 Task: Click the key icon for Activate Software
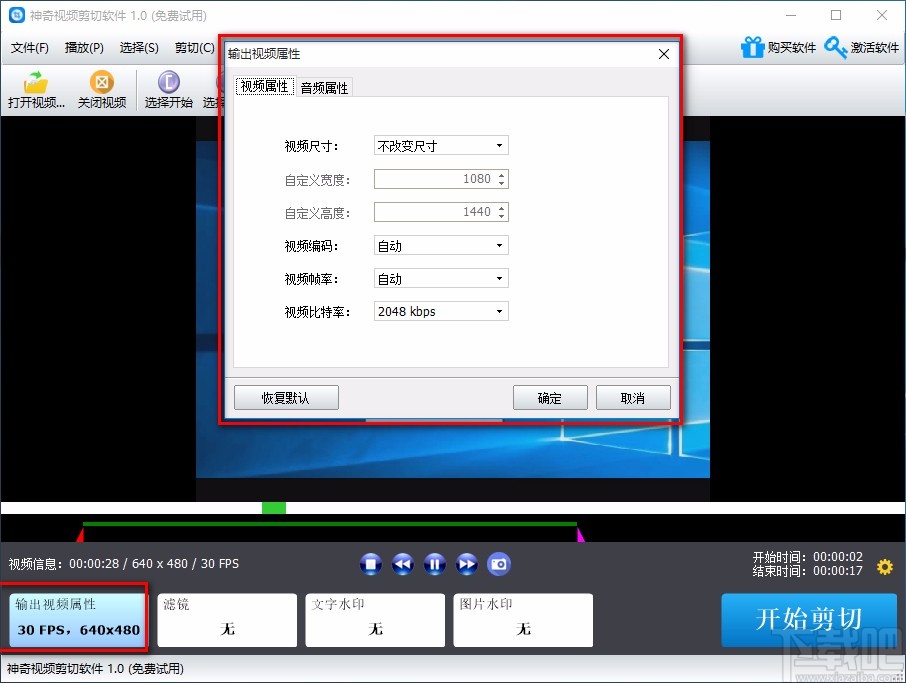click(x=836, y=47)
